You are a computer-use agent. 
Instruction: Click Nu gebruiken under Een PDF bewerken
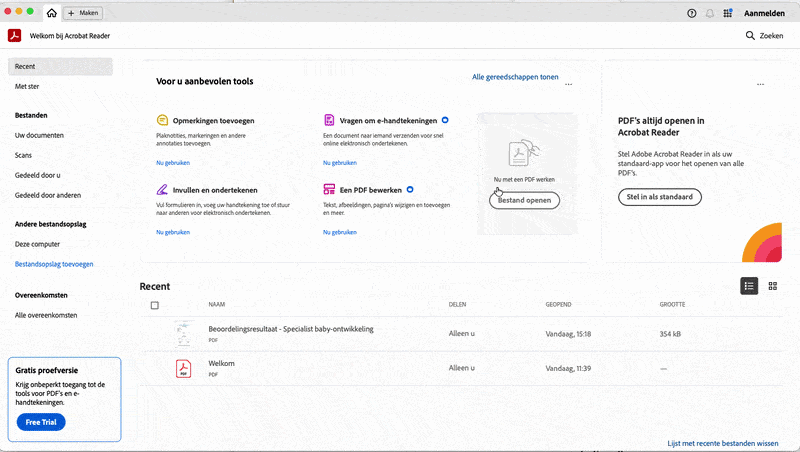tap(340, 232)
